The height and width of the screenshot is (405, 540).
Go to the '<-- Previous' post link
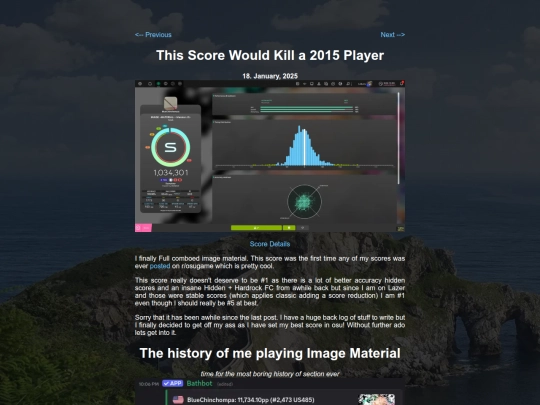tap(153, 35)
